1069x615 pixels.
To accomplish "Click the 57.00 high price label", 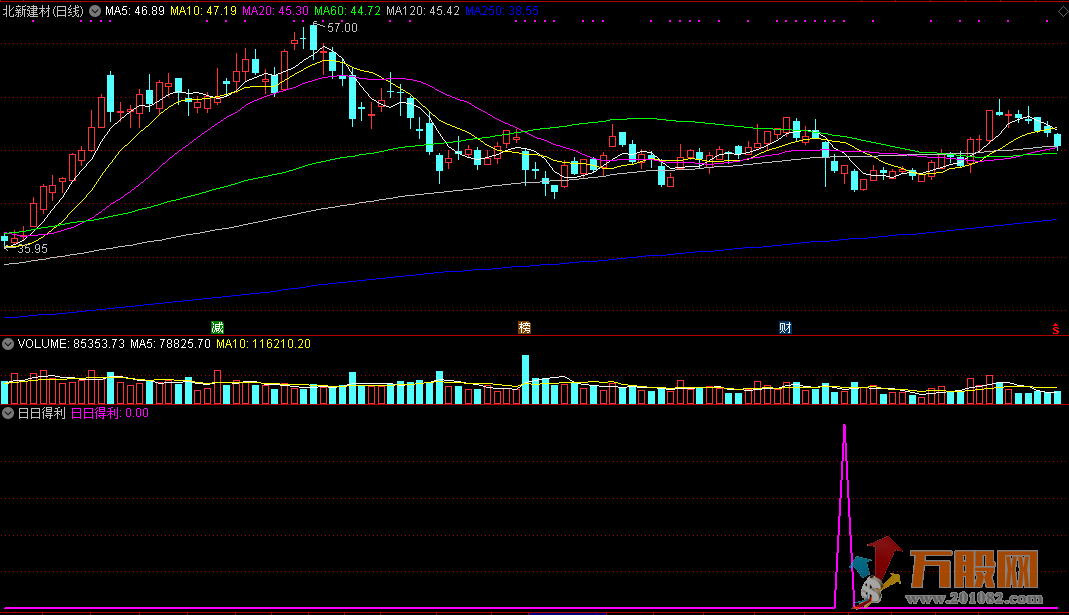I will pos(342,28).
